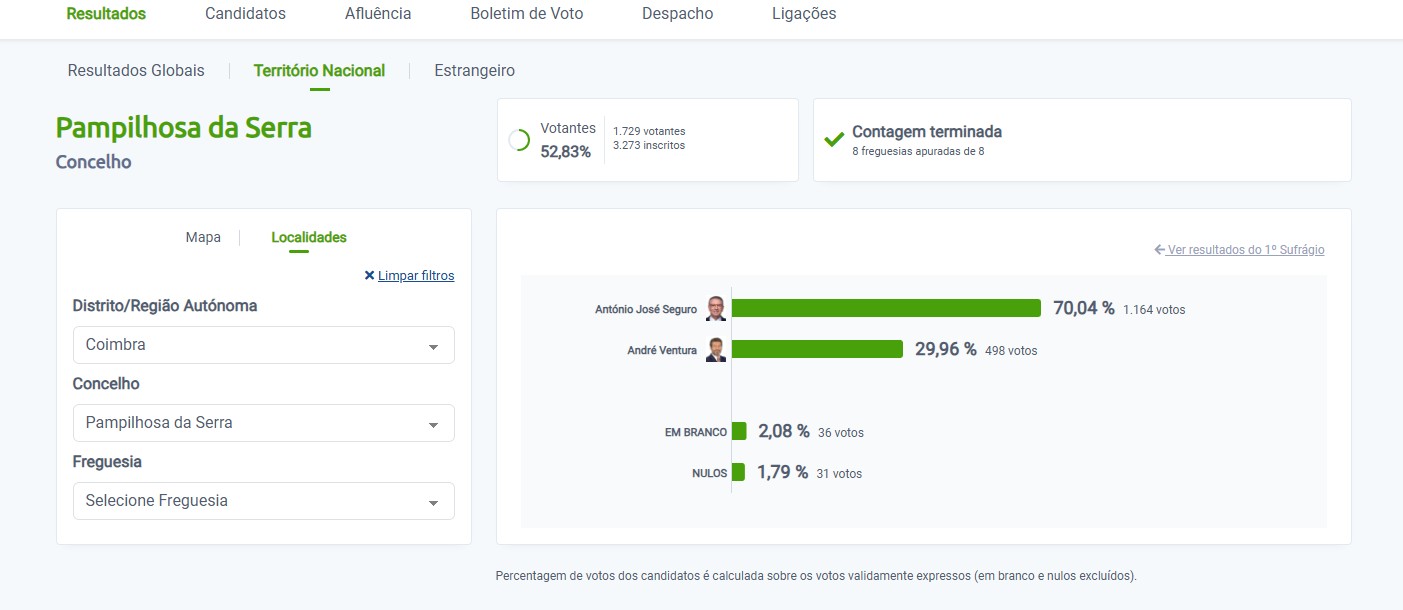
Task: Expand the Selecione Freguesia dropdown
Action: click(263, 501)
